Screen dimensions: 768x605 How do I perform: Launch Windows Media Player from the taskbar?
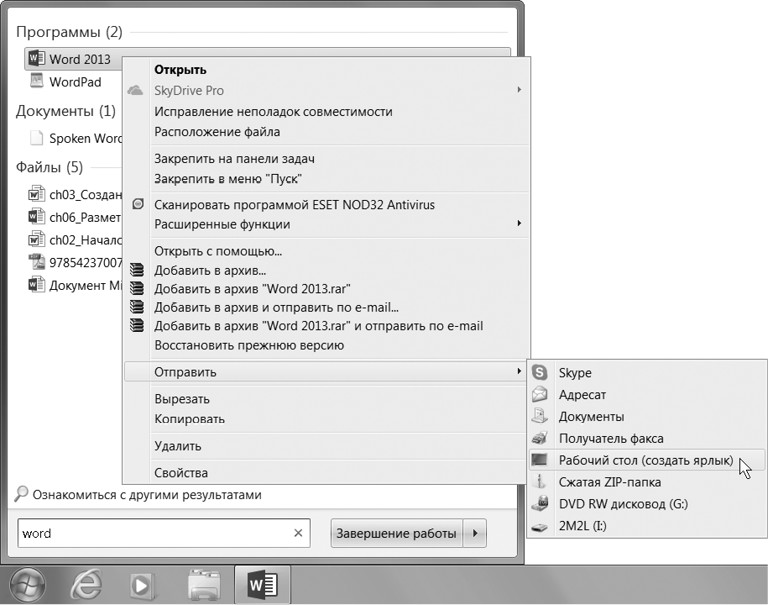pos(144,585)
